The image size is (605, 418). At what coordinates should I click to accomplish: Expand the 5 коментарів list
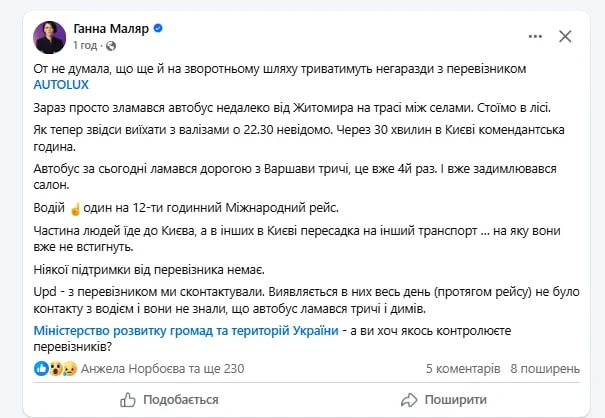tap(463, 369)
